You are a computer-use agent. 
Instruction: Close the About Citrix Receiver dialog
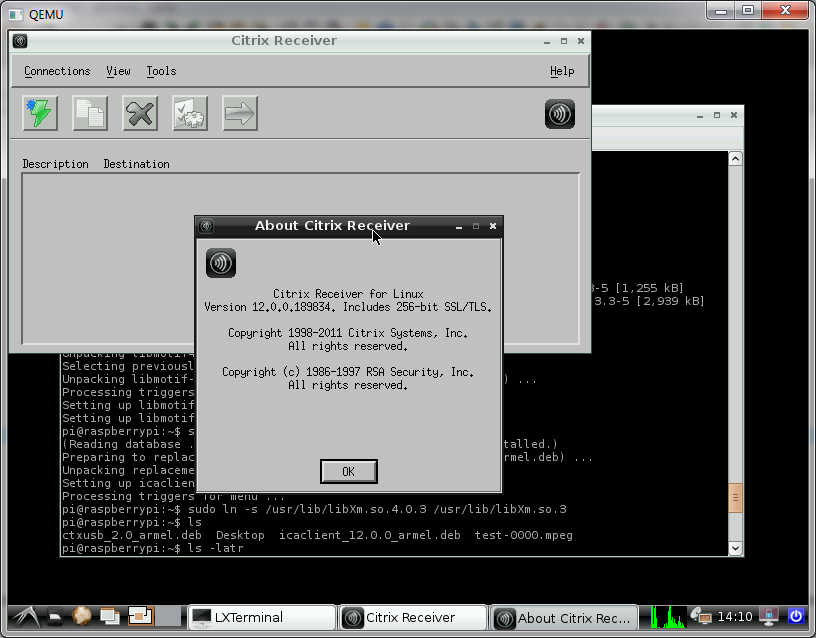coord(493,226)
